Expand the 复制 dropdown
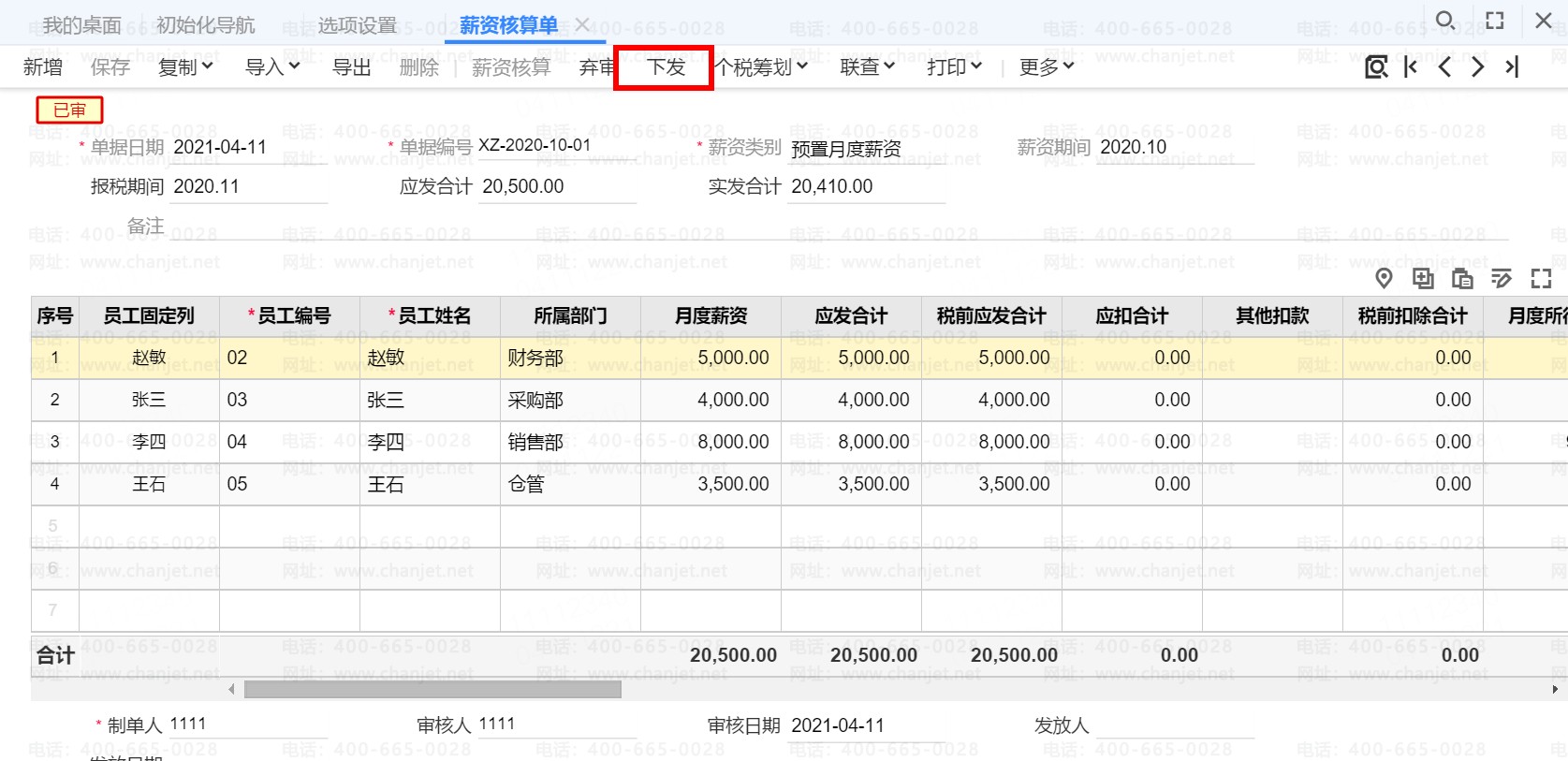Screen dimensions: 1568x761 (185, 67)
